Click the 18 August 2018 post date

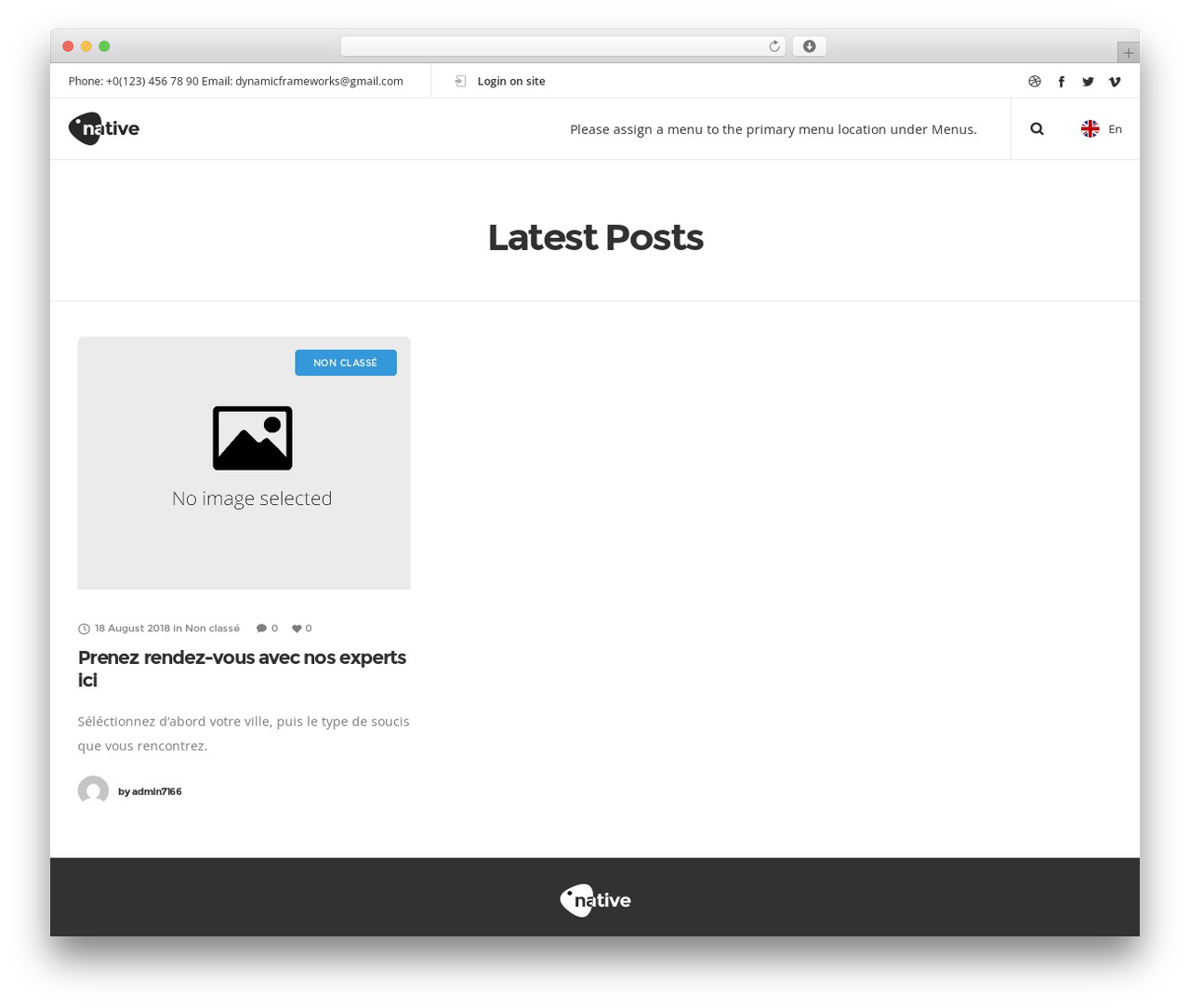click(132, 629)
